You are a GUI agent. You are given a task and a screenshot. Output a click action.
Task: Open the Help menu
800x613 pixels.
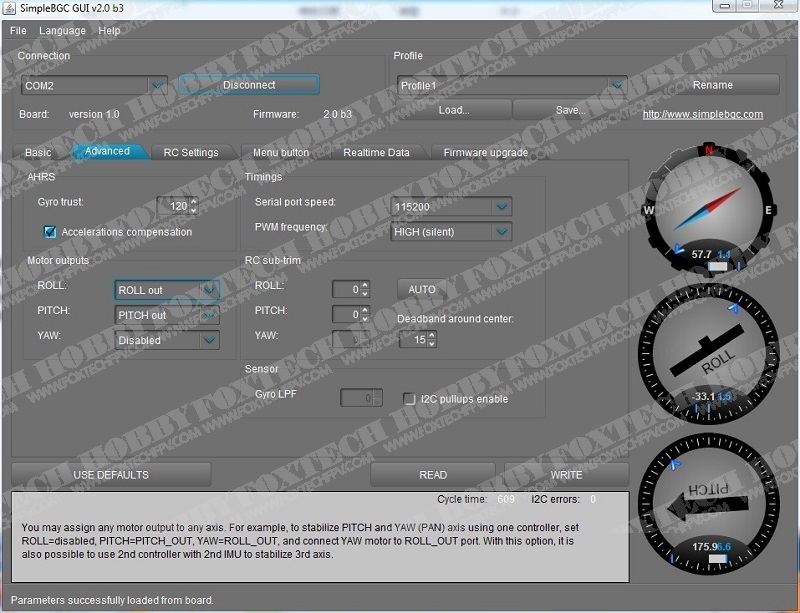pyautogui.click(x=109, y=31)
